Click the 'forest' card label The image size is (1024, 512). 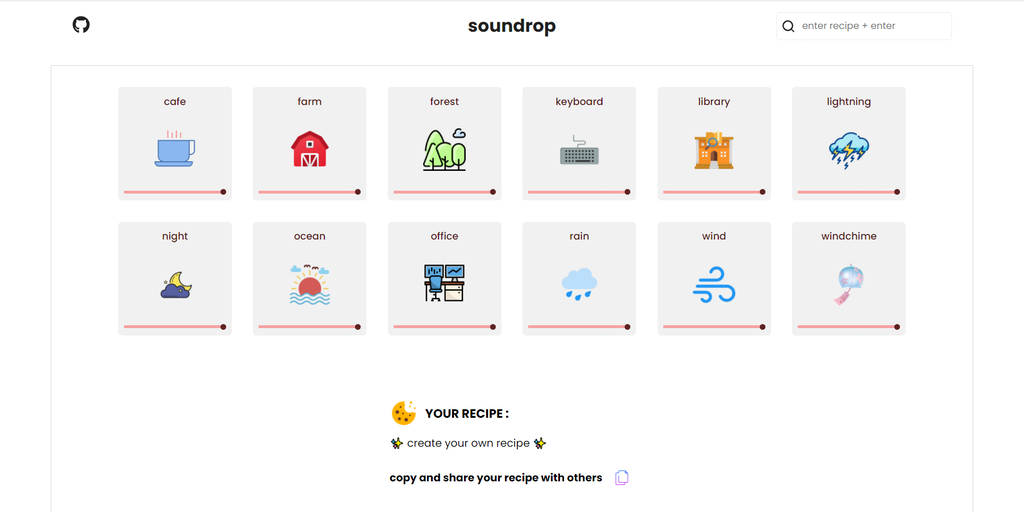click(x=445, y=102)
